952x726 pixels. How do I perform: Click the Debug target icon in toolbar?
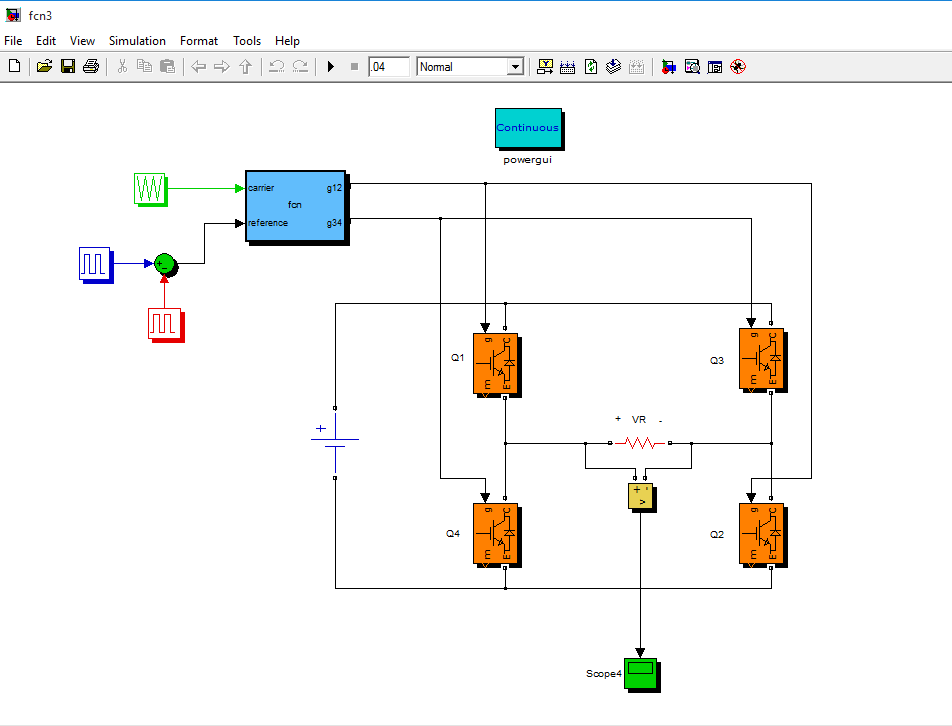tap(738, 67)
